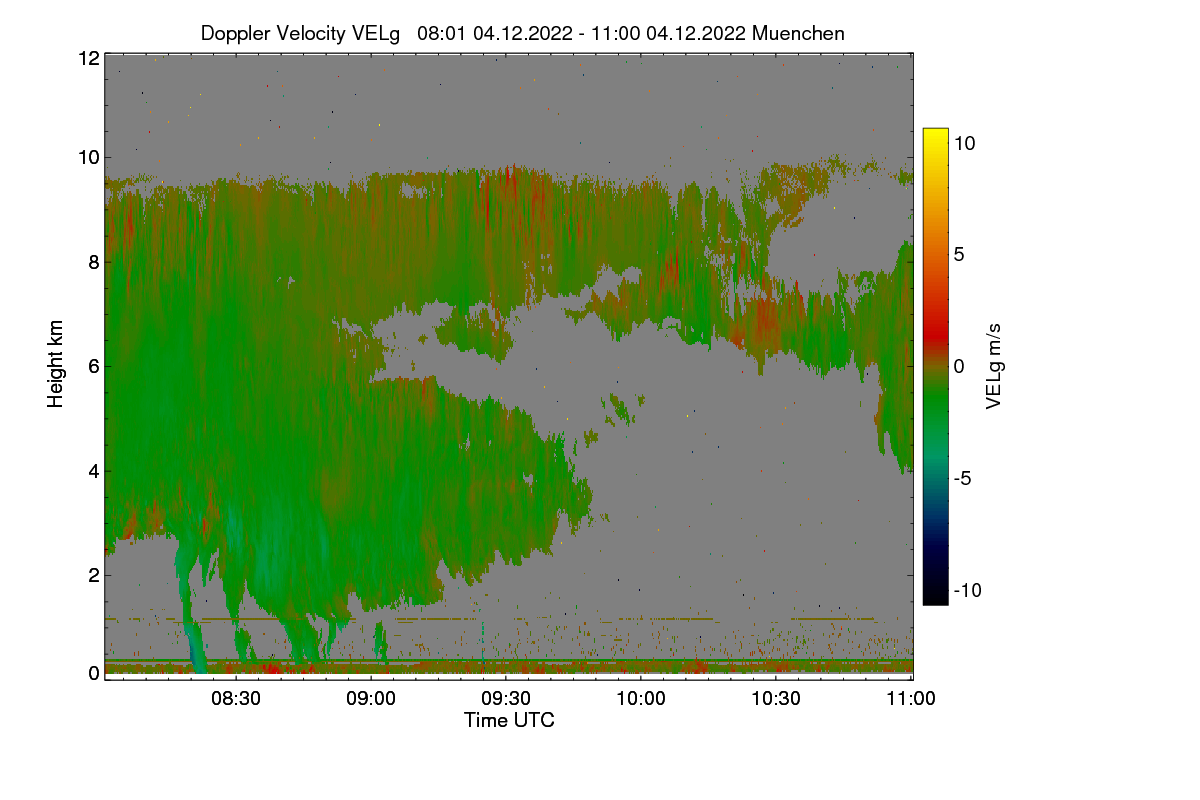The width and height of the screenshot is (1200, 800).
Task: Click the colorbar value label -5
Action: 964,478
